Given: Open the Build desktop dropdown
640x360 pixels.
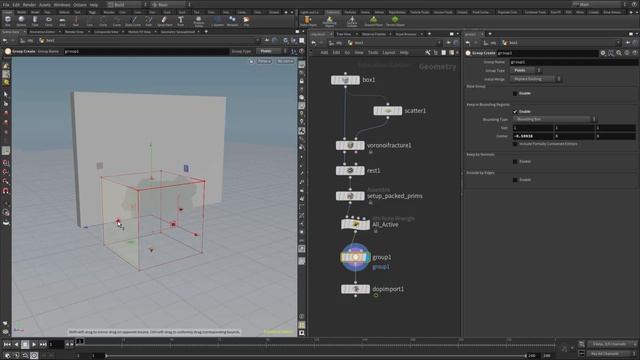Looking at the screenshot, I should pos(127,4).
